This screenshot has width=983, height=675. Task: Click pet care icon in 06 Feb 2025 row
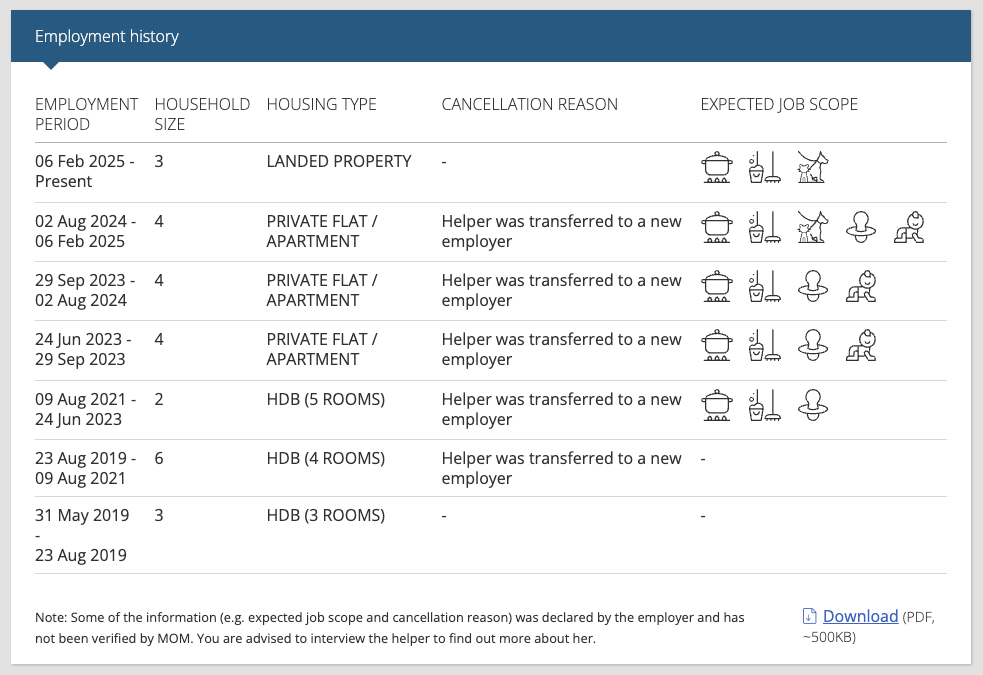click(812, 167)
